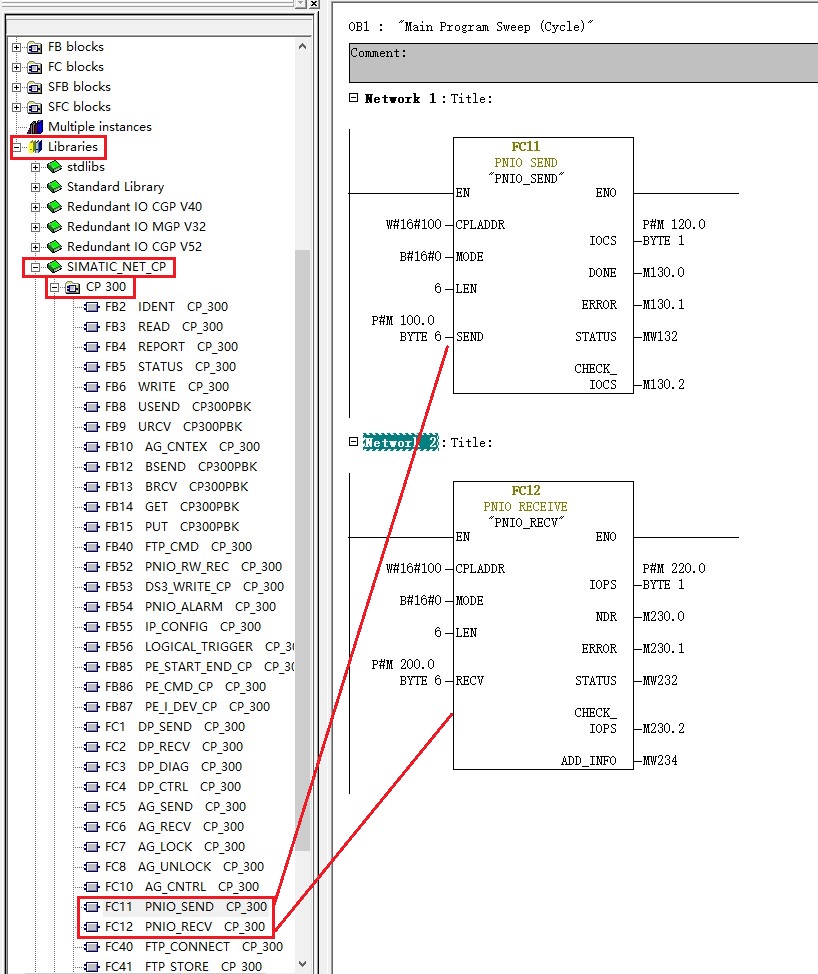The image size is (818, 974).
Task: Click the MW132 STATUS output of FC11
Action: pyautogui.click(x=660, y=337)
